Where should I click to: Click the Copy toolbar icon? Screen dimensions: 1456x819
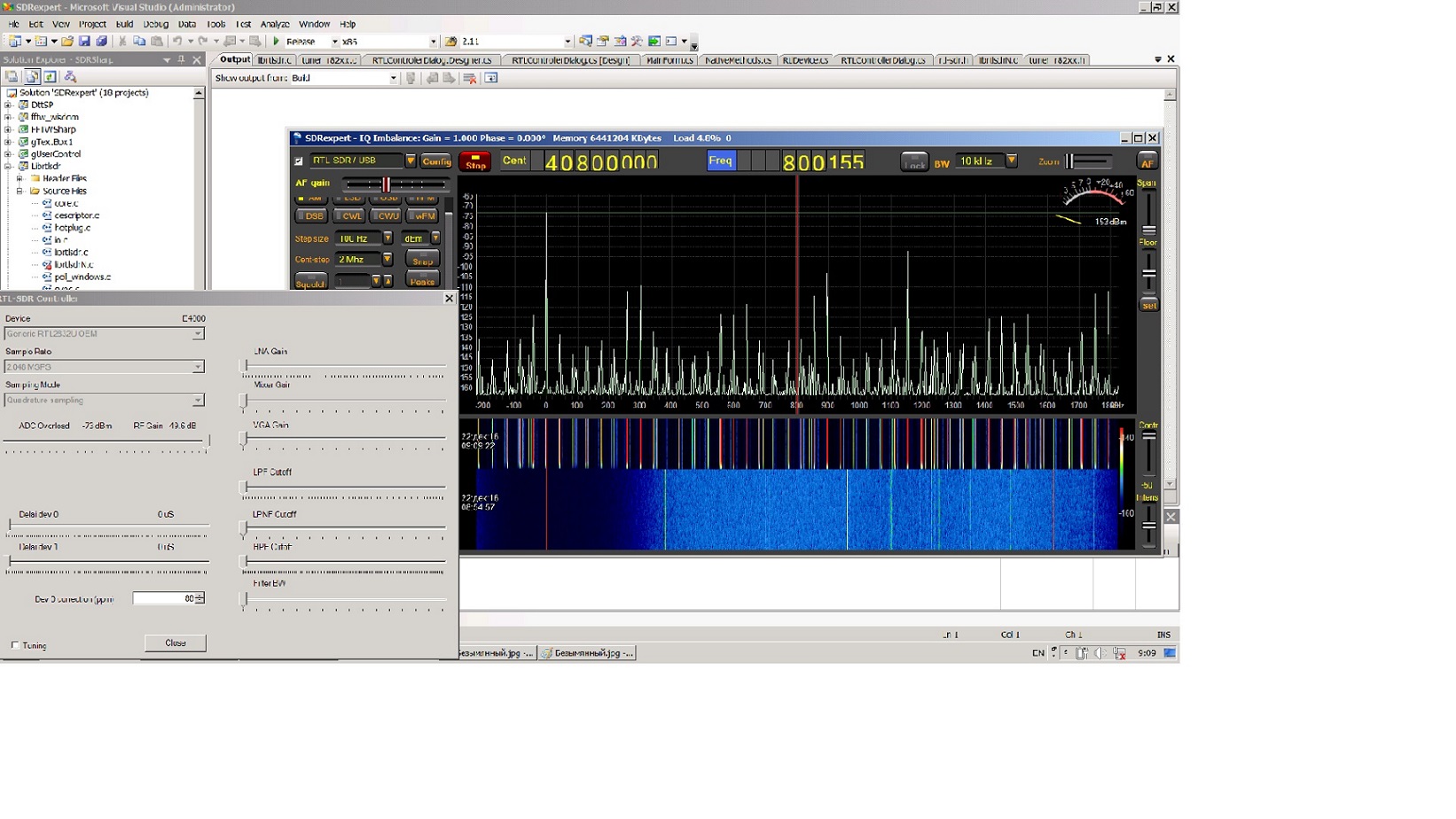tap(139, 42)
